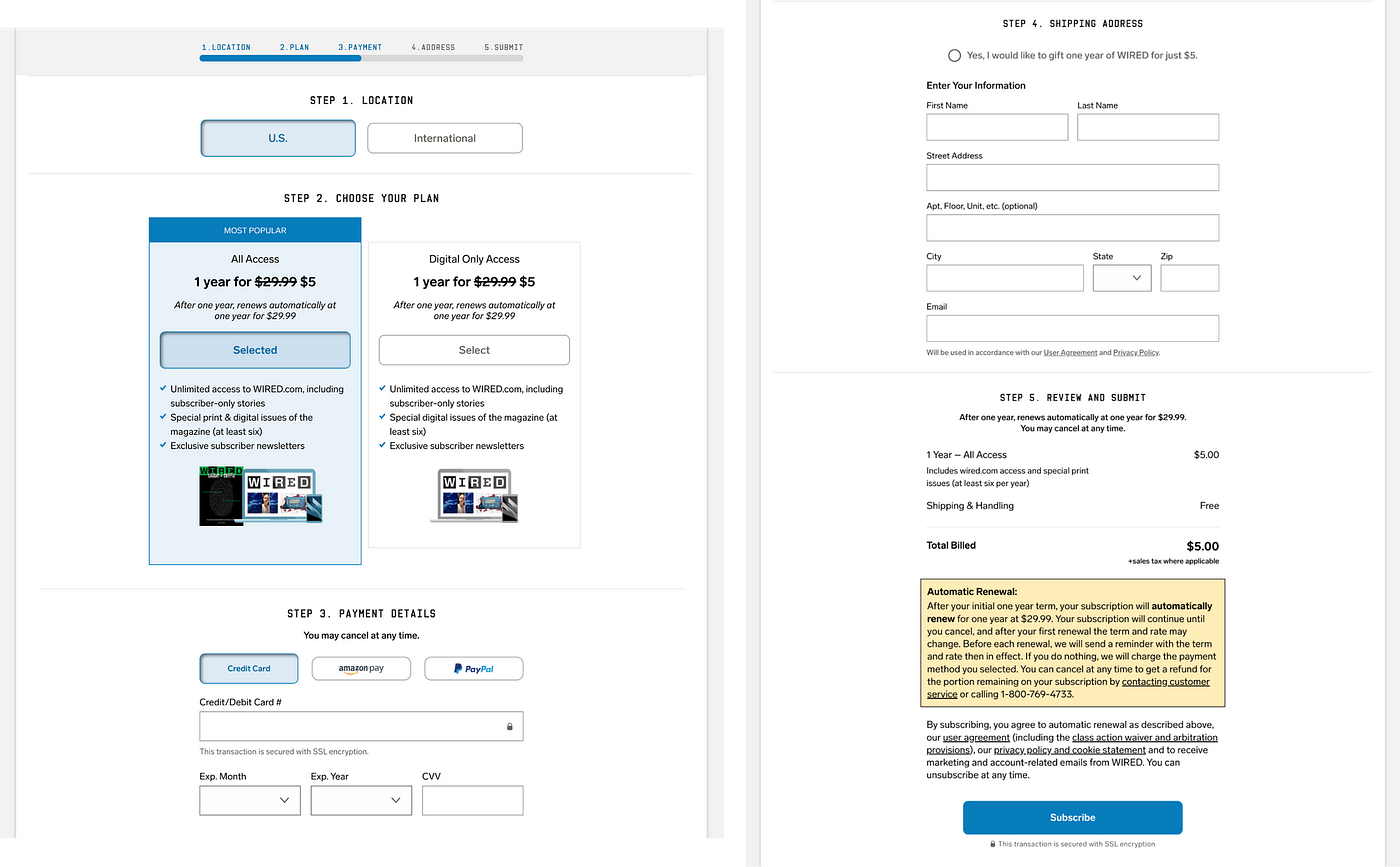
Task: Go to 5. Submit step tab
Action: tap(504, 47)
